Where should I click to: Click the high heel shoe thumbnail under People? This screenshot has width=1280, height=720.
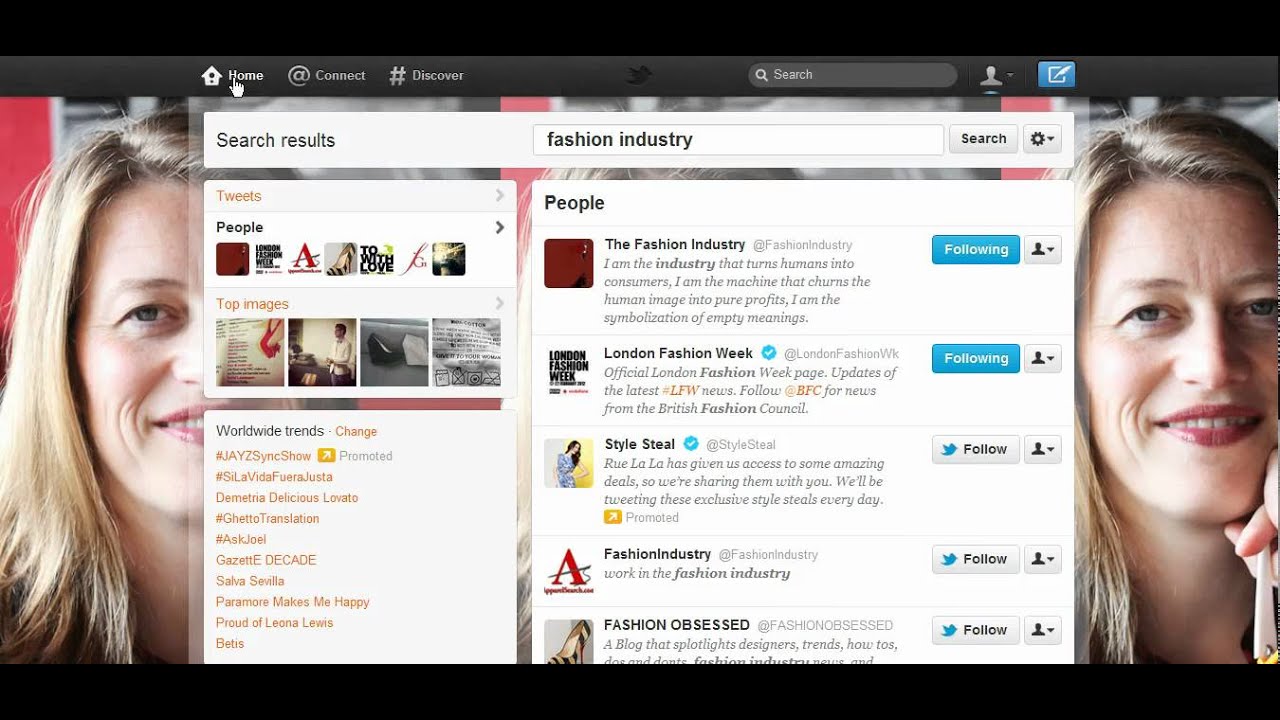341,259
